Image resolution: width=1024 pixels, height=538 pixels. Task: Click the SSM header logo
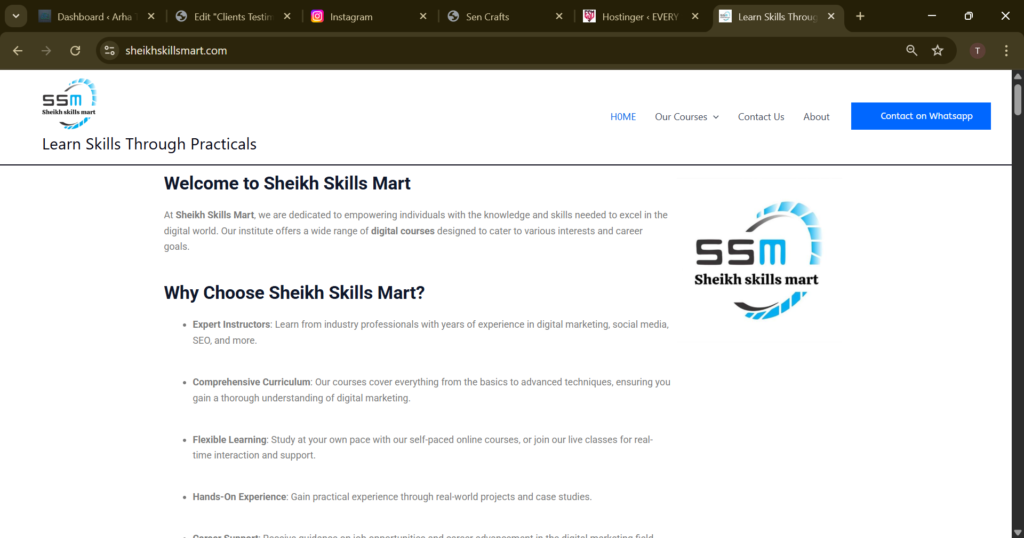click(x=69, y=103)
